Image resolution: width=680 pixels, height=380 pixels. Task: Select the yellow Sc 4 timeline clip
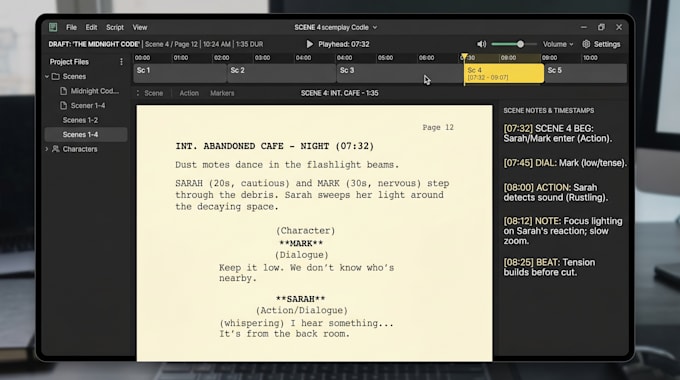coord(504,73)
